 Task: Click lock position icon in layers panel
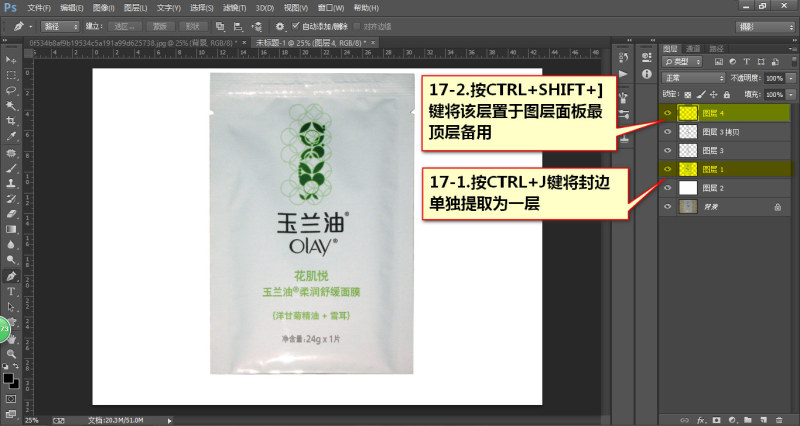tap(713, 94)
